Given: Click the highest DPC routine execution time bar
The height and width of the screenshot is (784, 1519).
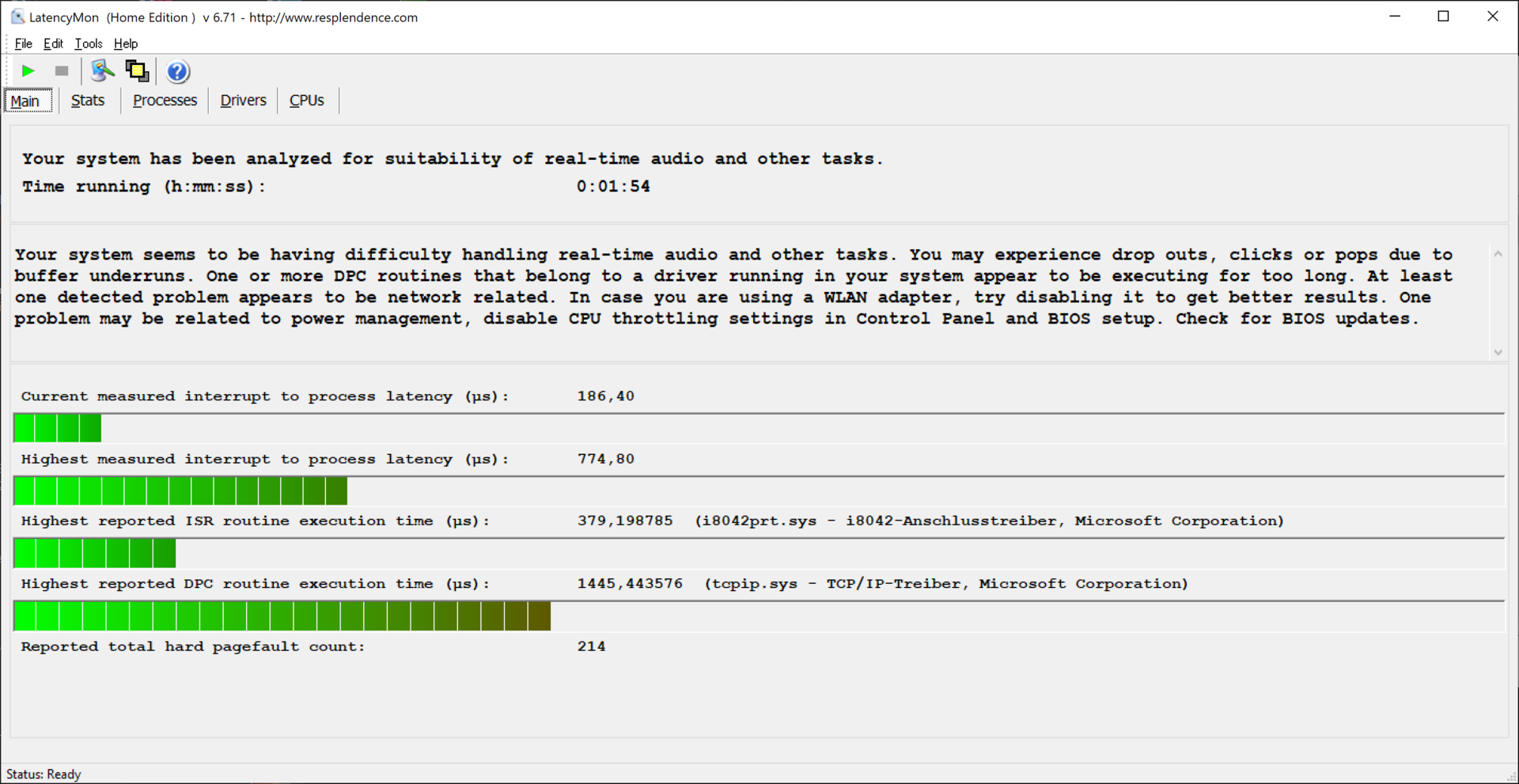Looking at the screenshot, I should (282, 616).
